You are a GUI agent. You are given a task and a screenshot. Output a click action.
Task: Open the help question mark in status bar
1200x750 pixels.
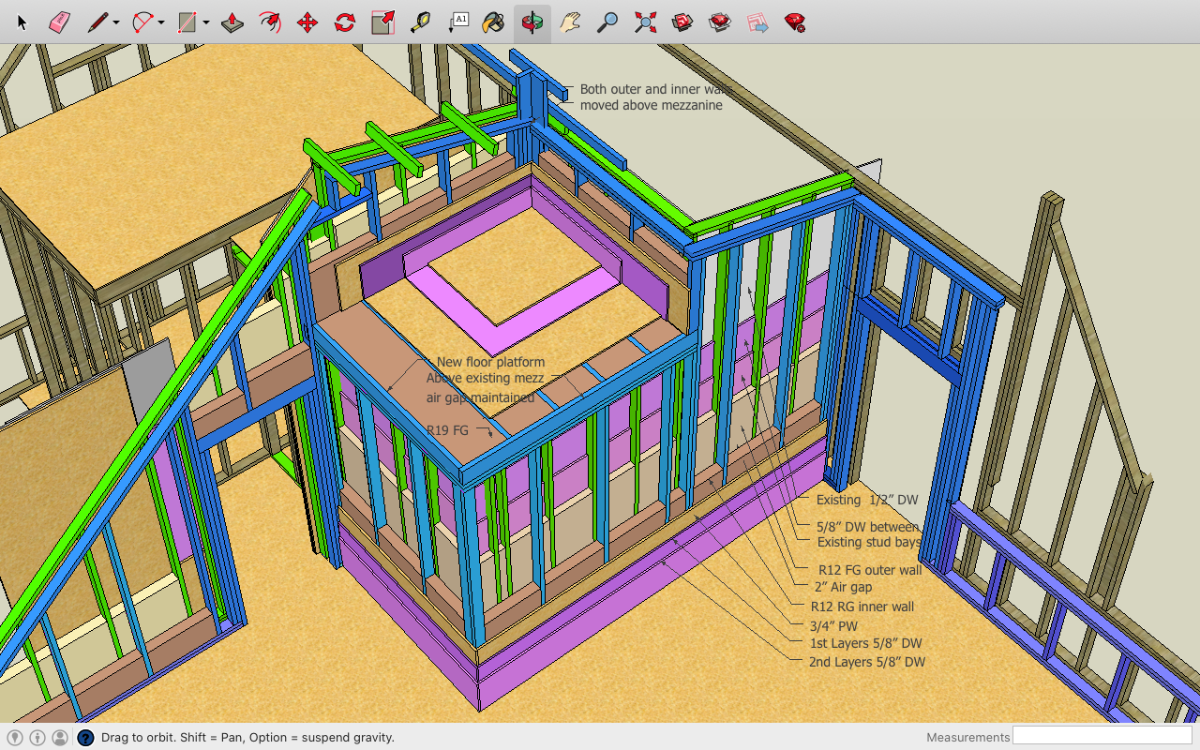(x=86, y=738)
